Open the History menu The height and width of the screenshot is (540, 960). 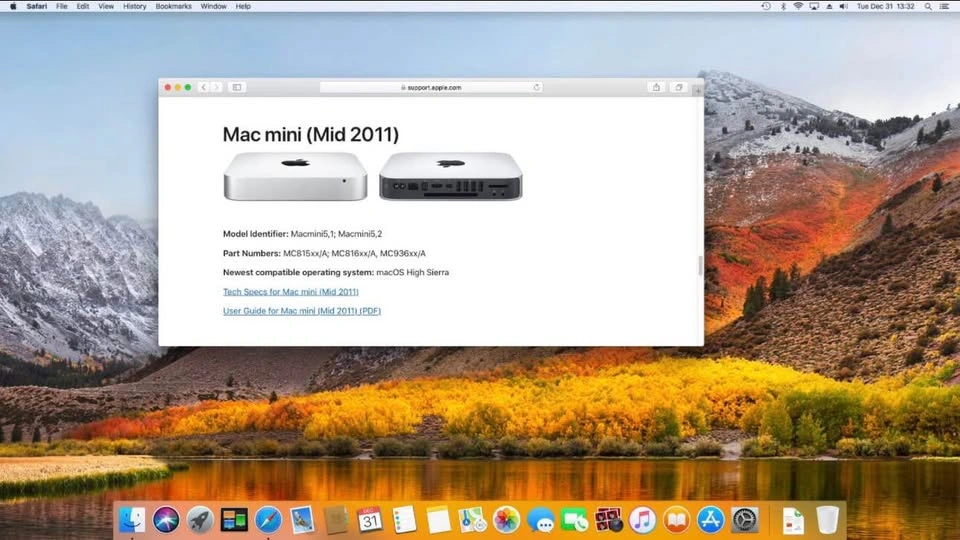pyautogui.click(x=135, y=6)
